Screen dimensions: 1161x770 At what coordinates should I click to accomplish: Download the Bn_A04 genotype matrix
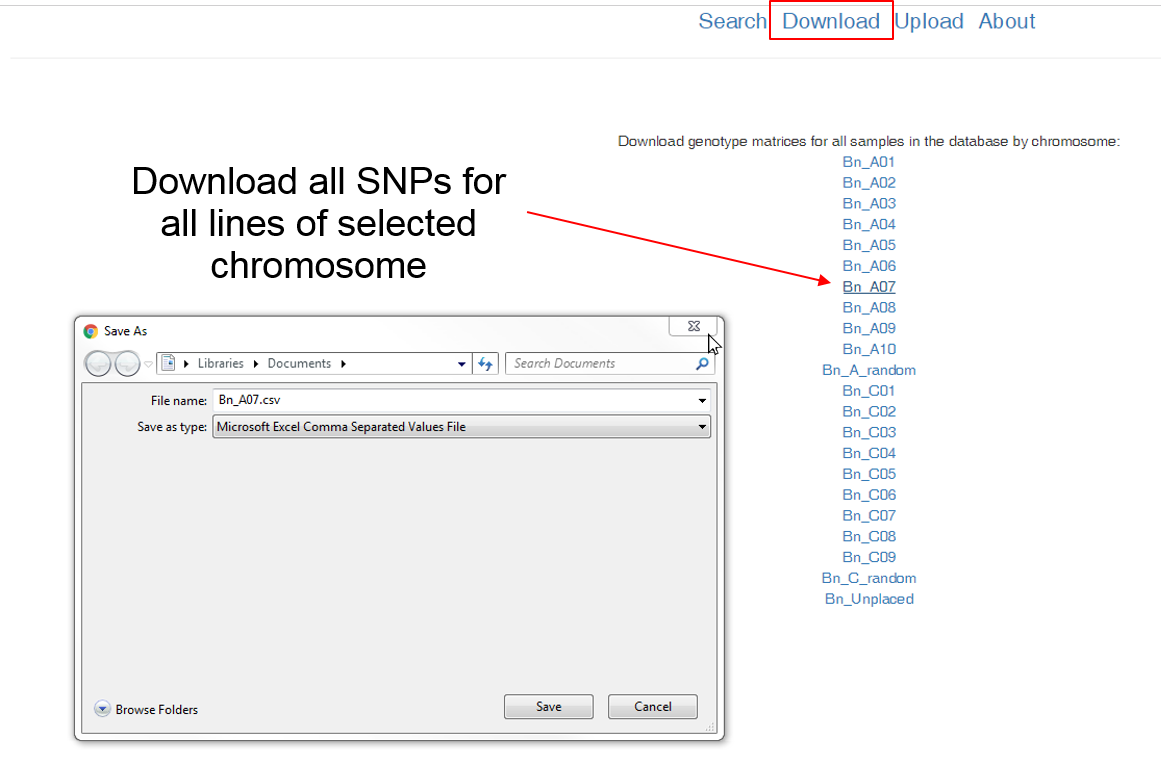click(869, 224)
